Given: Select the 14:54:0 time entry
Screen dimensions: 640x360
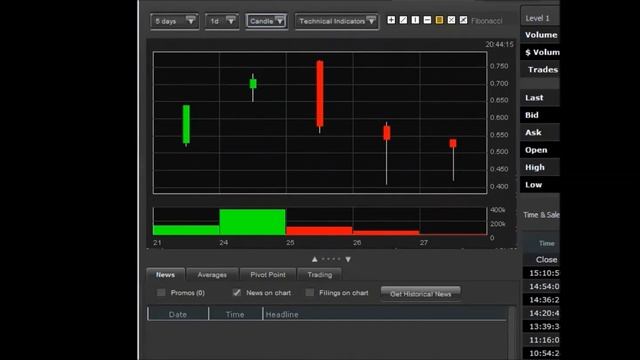Looking at the screenshot, I should 542,287.
